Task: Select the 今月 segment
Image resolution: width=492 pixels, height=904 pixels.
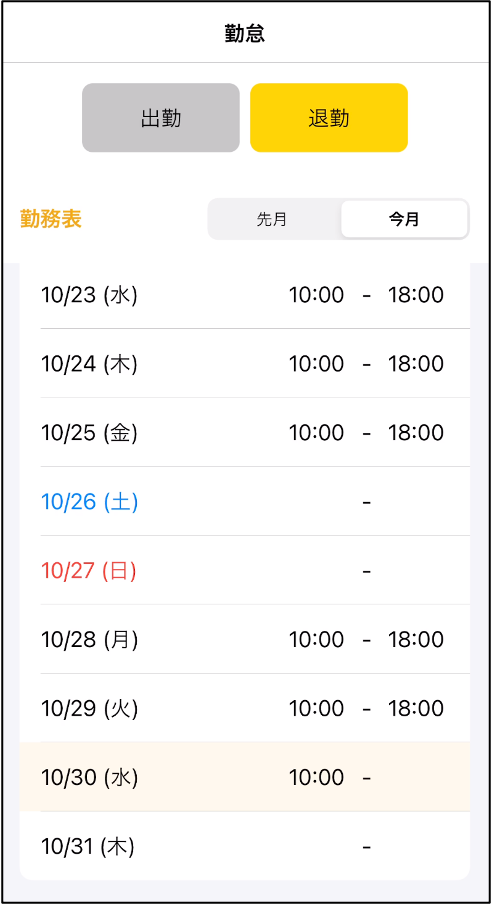Action: (404, 219)
